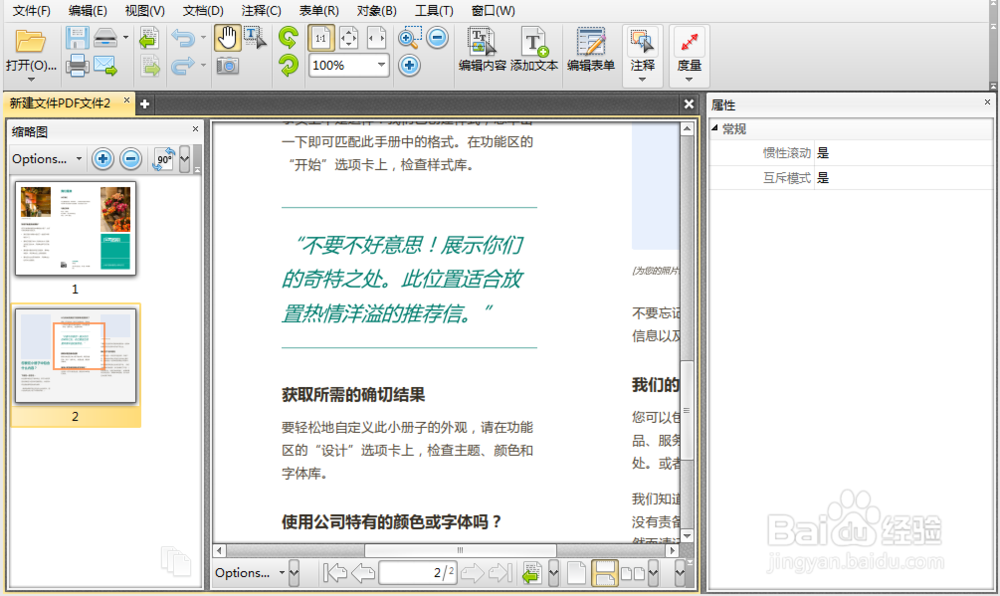
Task: Choose Fit Width zoom button
Action: (x=376, y=38)
